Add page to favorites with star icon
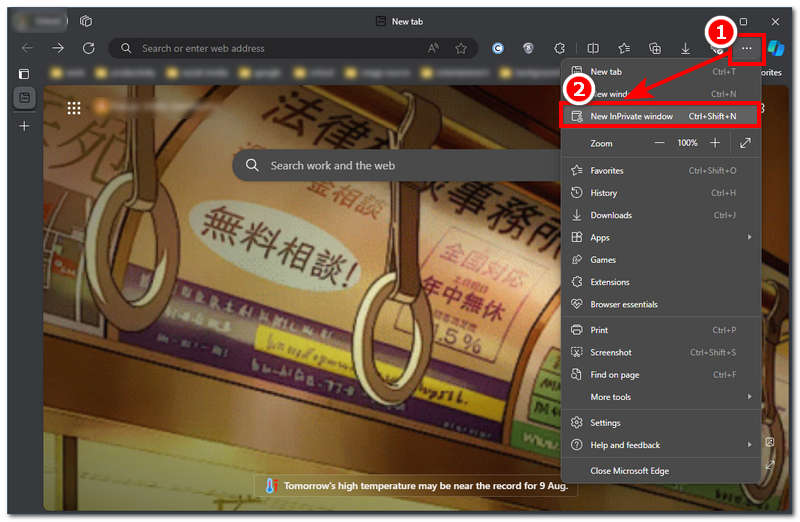 (x=461, y=48)
